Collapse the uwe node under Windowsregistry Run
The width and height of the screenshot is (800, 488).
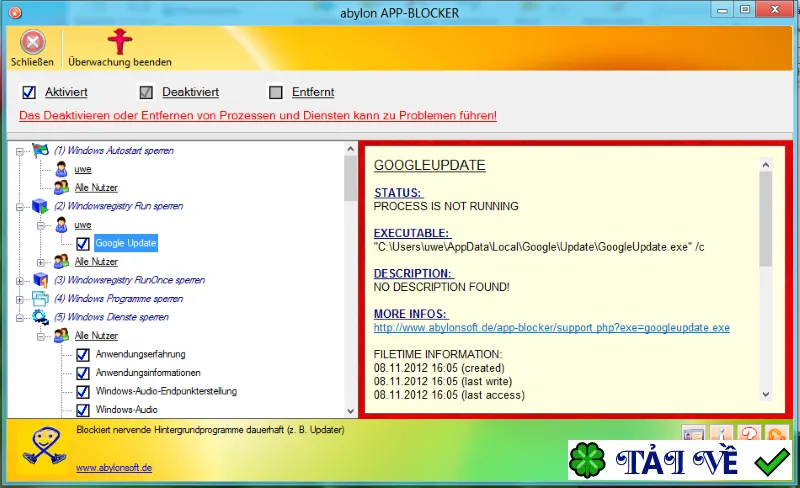(x=41, y=226)
